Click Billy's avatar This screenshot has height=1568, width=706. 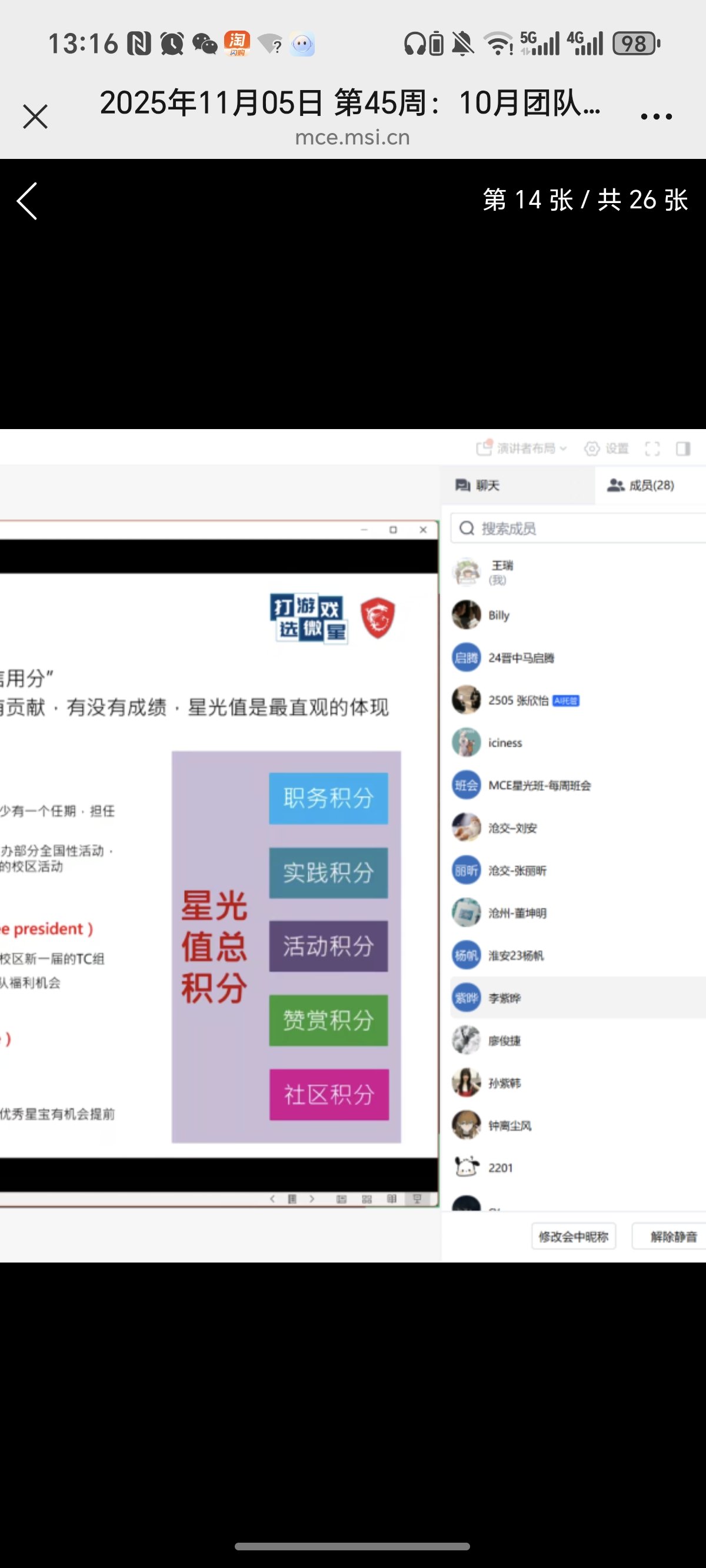coord(466,615)
